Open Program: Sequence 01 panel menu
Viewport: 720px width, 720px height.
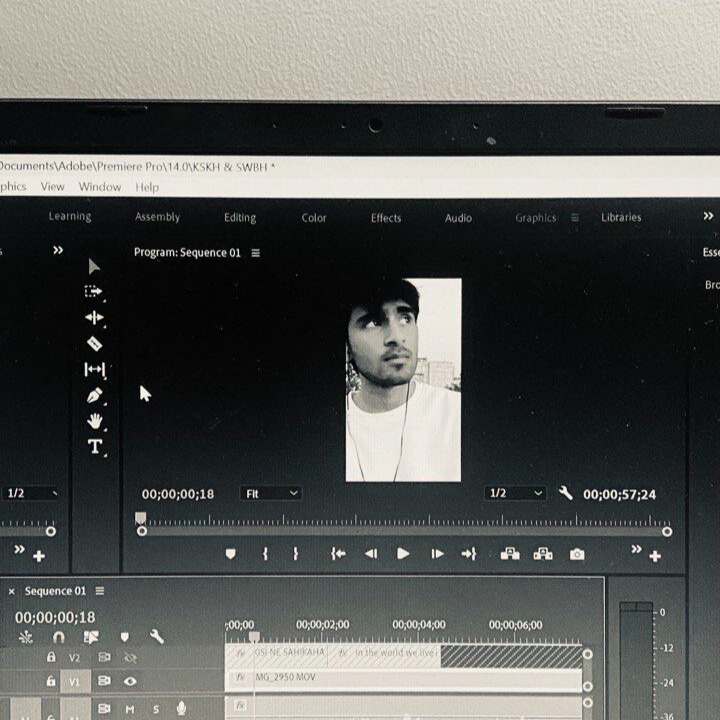pyautogui.click(x=256, y=253)
